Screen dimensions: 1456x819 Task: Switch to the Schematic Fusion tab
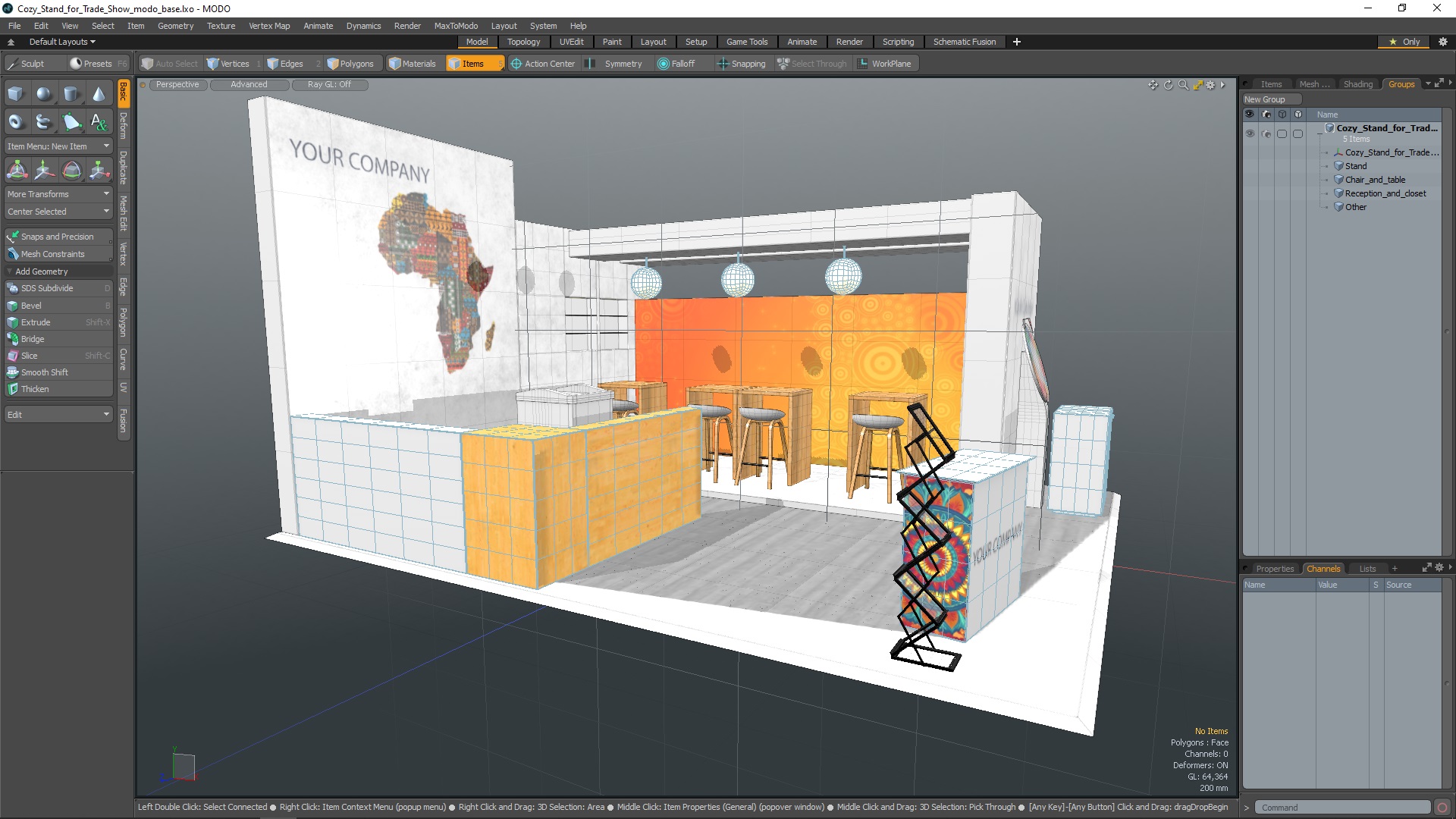[964, 41]
